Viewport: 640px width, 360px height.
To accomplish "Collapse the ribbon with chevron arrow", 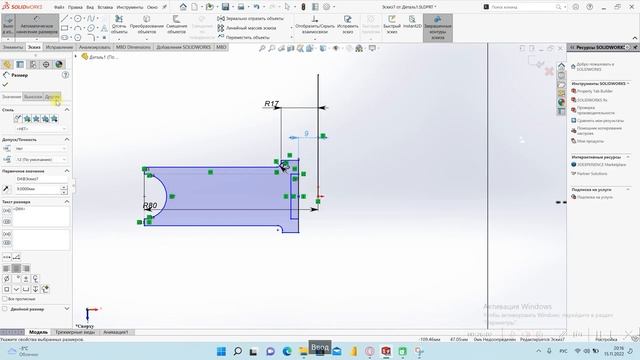I will coord(635,38).
